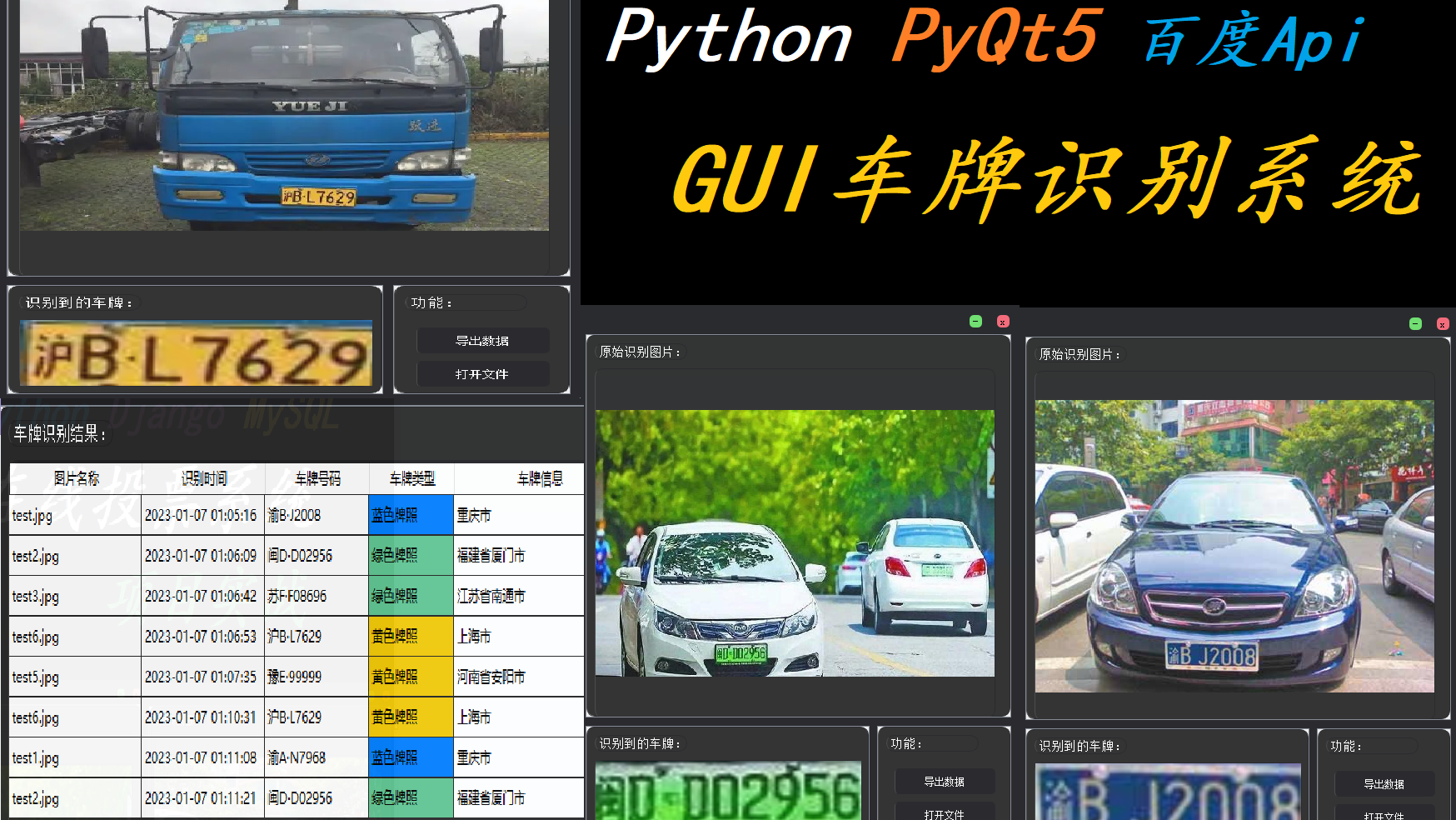Select the test5.jpg file name cell

click(x=75, y=677)
